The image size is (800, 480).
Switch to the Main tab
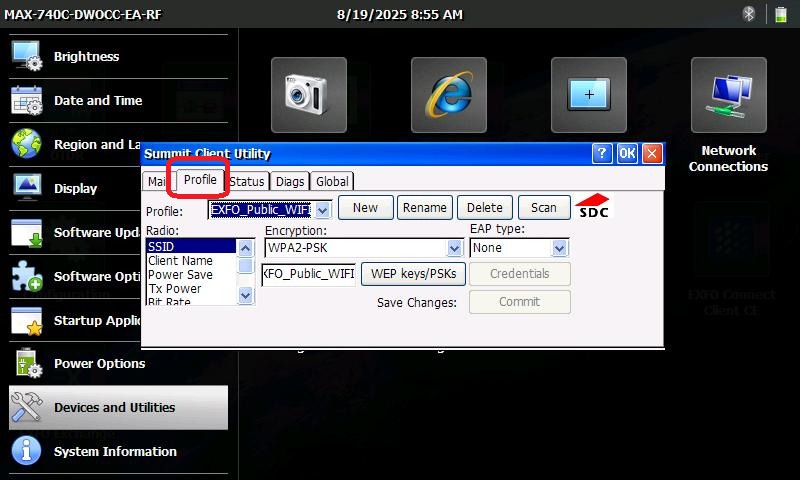156,182
